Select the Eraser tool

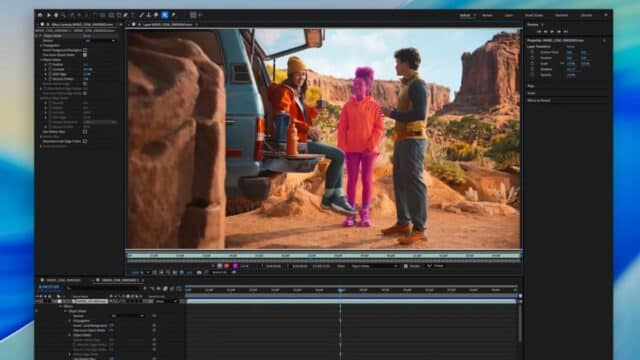coord(156,15)
